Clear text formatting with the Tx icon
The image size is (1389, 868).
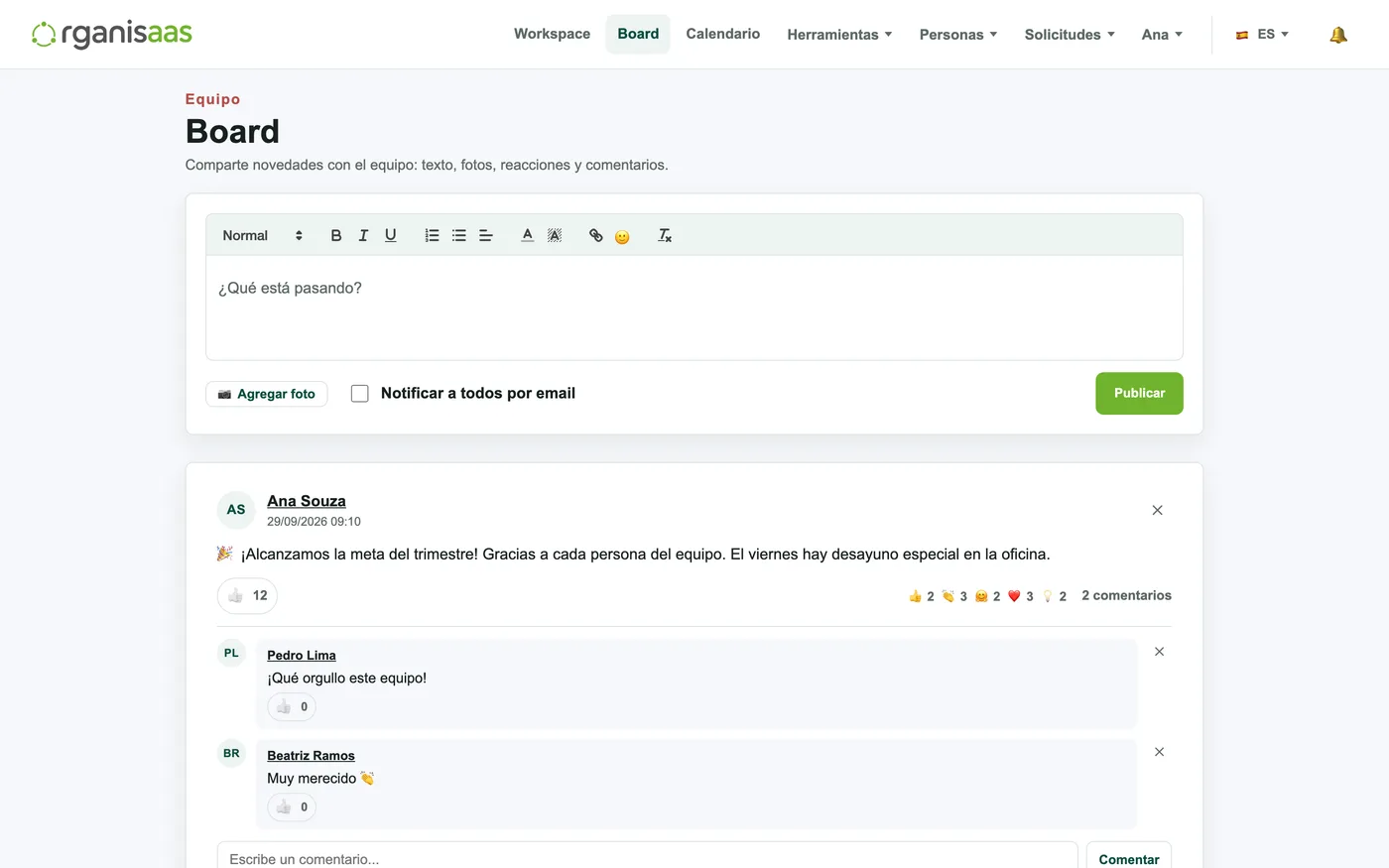coord(665,236)
